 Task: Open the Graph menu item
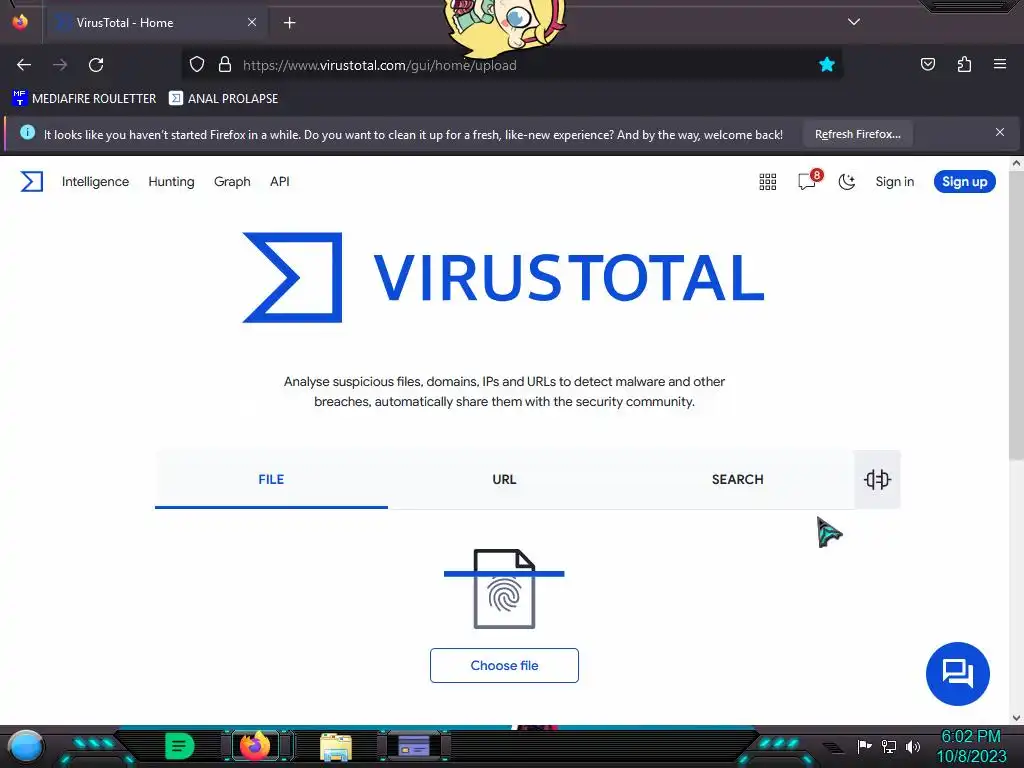pos(232,182)
